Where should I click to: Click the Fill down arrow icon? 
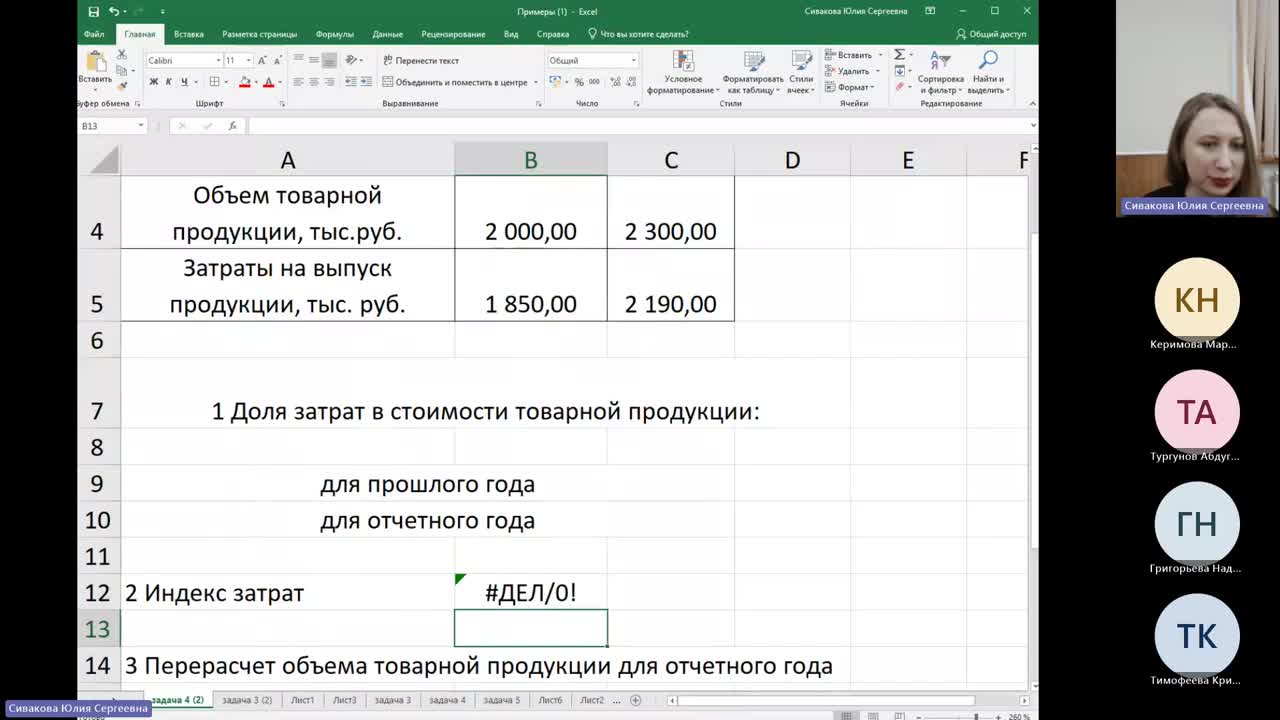pos(899,71)
